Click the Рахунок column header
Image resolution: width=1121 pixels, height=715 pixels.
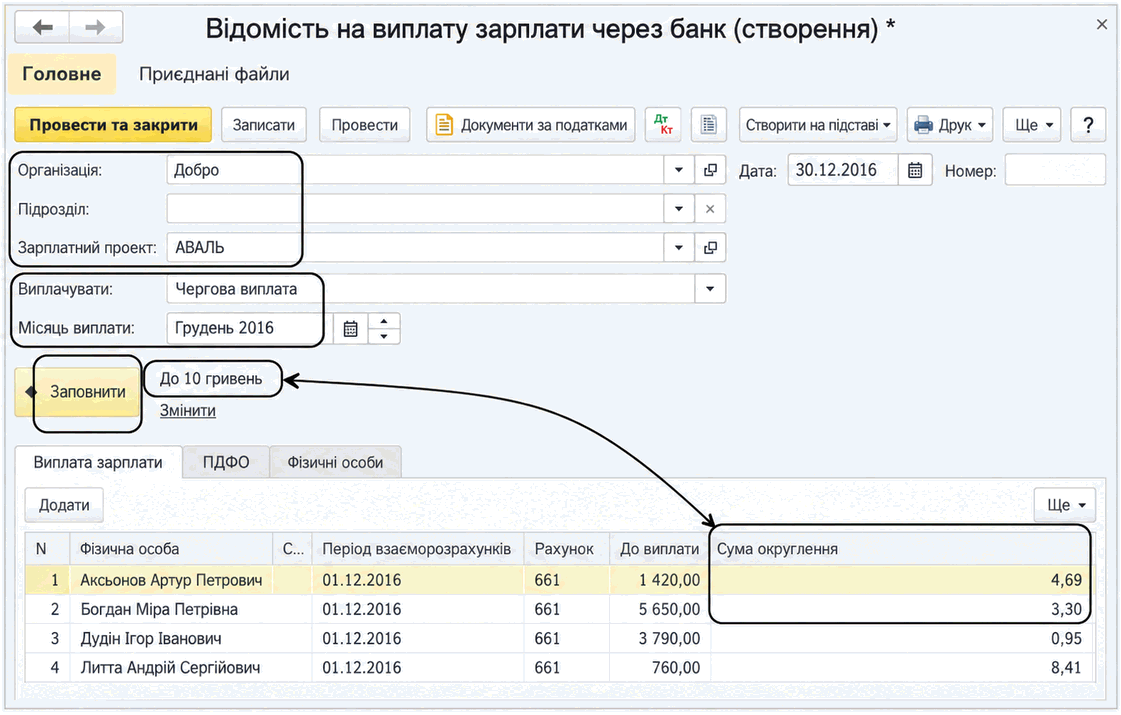tap(566, 549)
